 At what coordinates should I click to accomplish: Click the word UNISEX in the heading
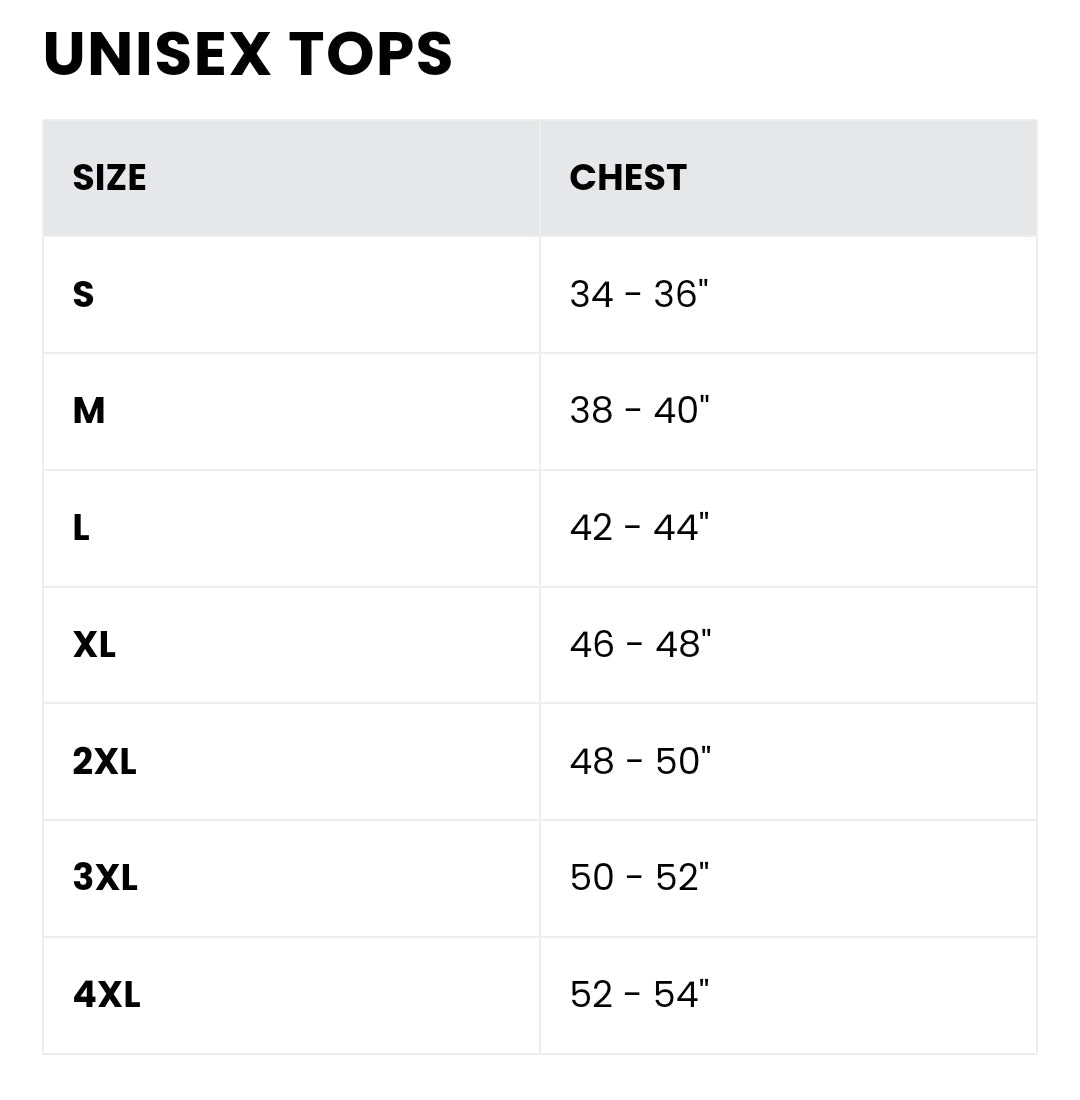point(157,53)
